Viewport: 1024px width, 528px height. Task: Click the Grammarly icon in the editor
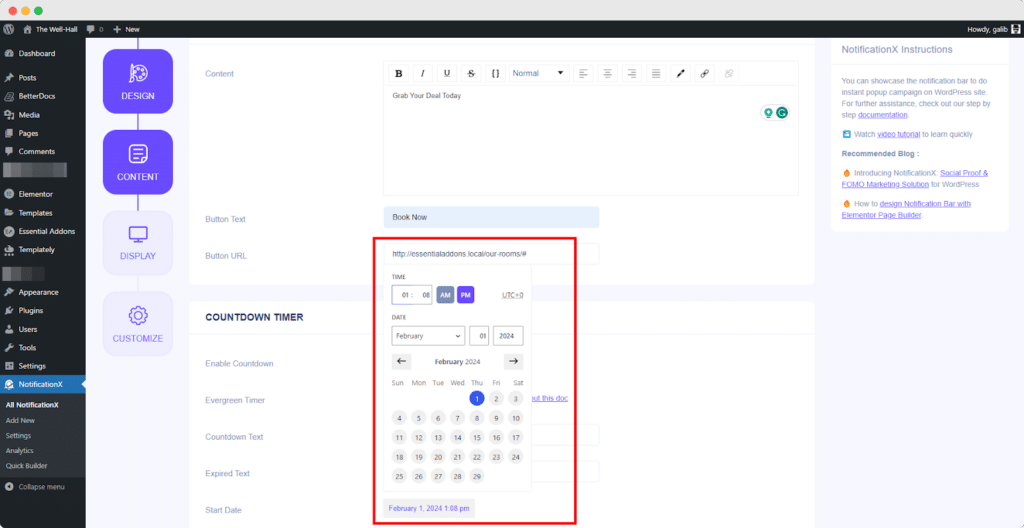(x=782, y=113)
